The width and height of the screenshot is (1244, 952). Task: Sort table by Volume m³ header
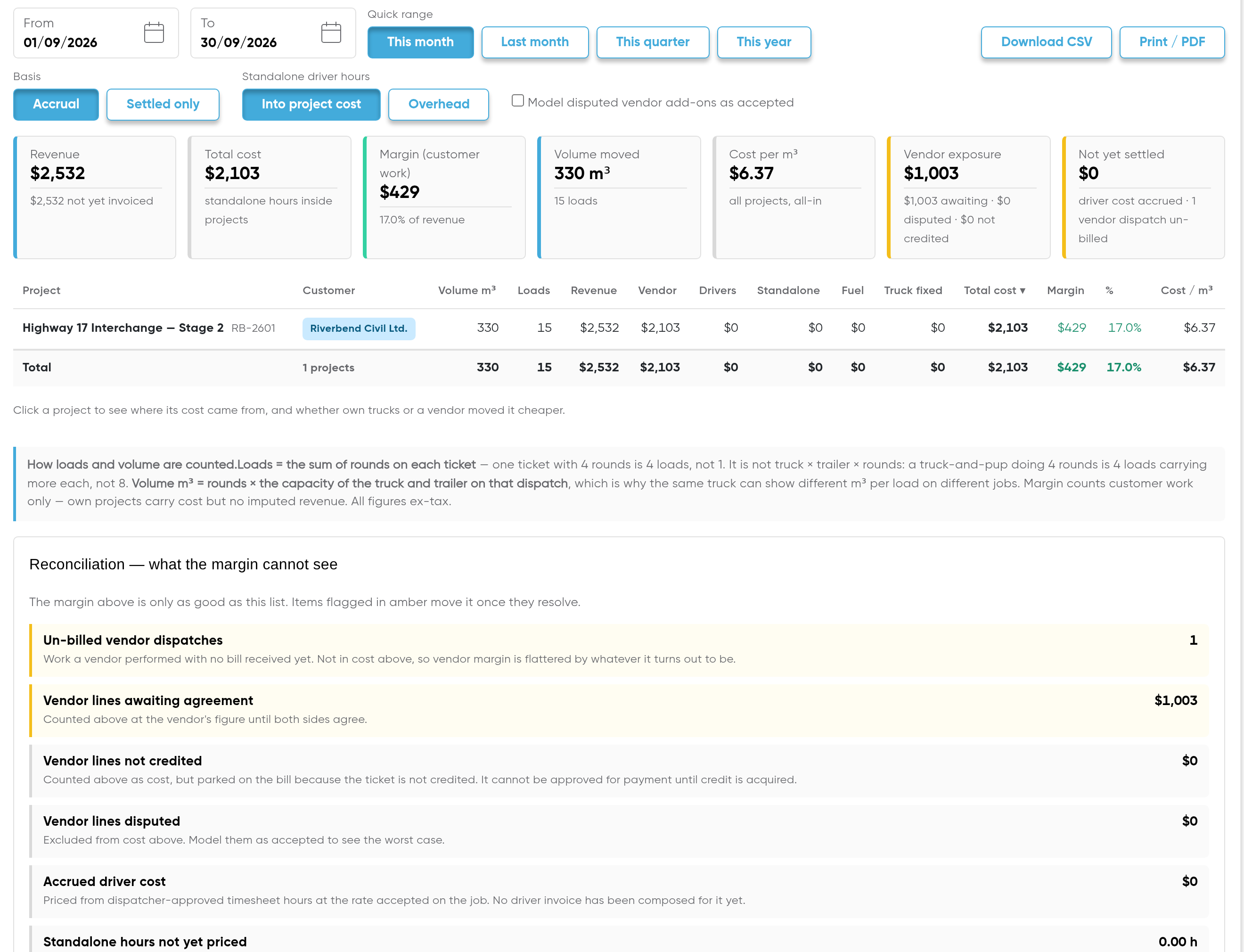[467, 290]
